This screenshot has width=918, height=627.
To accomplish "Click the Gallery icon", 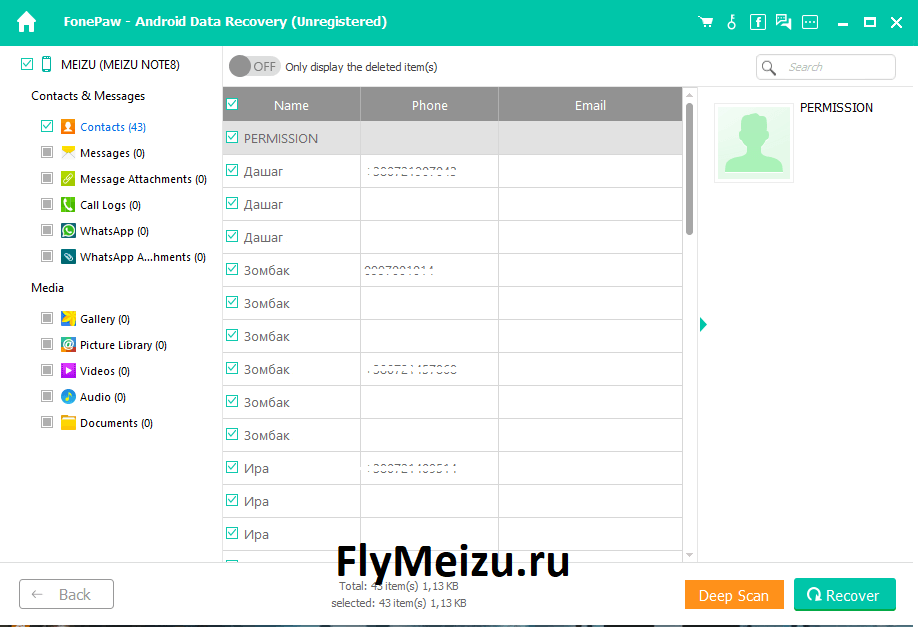I will click(68, 318).
